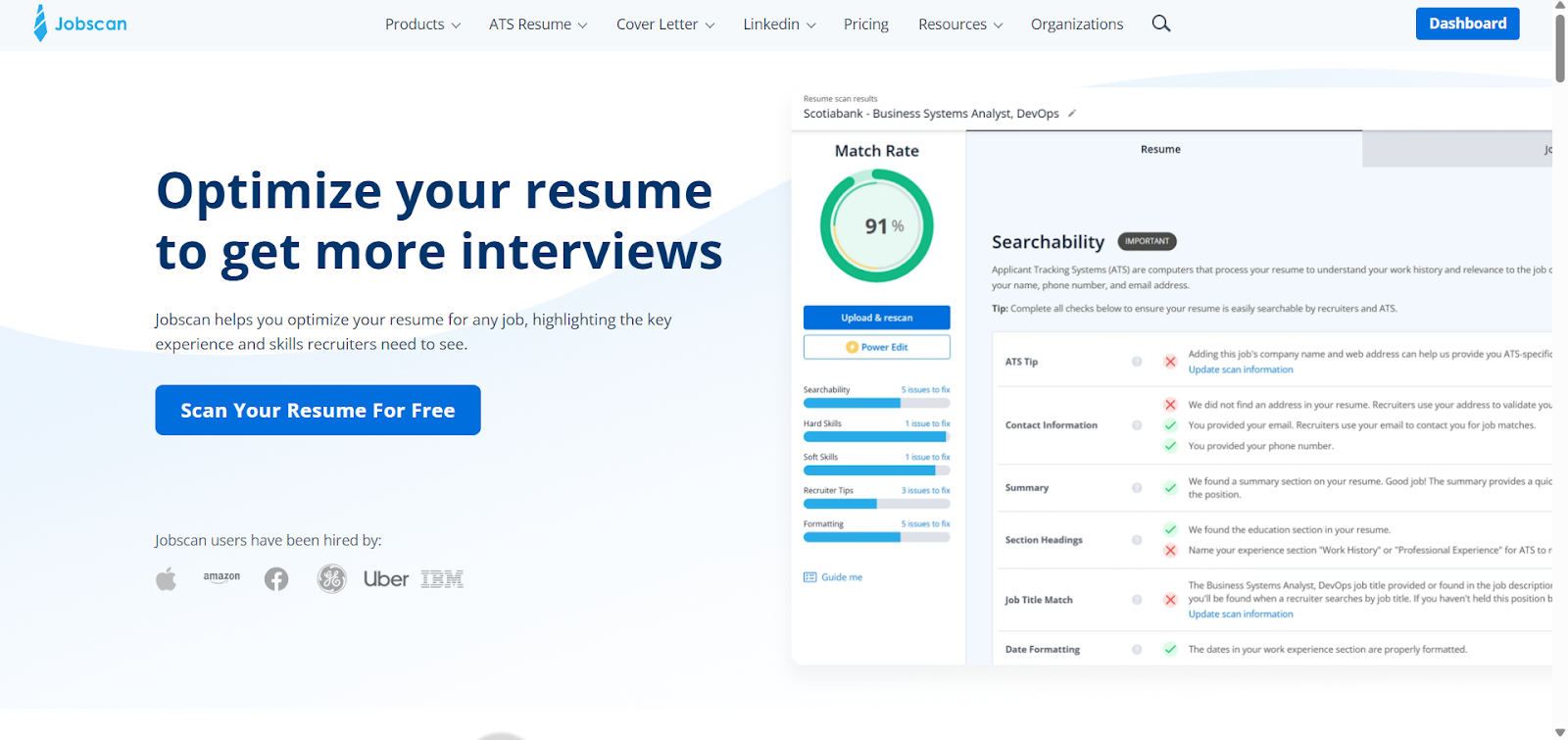The height and width of the screenshot is (740, 1568).
Task: Click the Uber logo
Action: [386, 579]
